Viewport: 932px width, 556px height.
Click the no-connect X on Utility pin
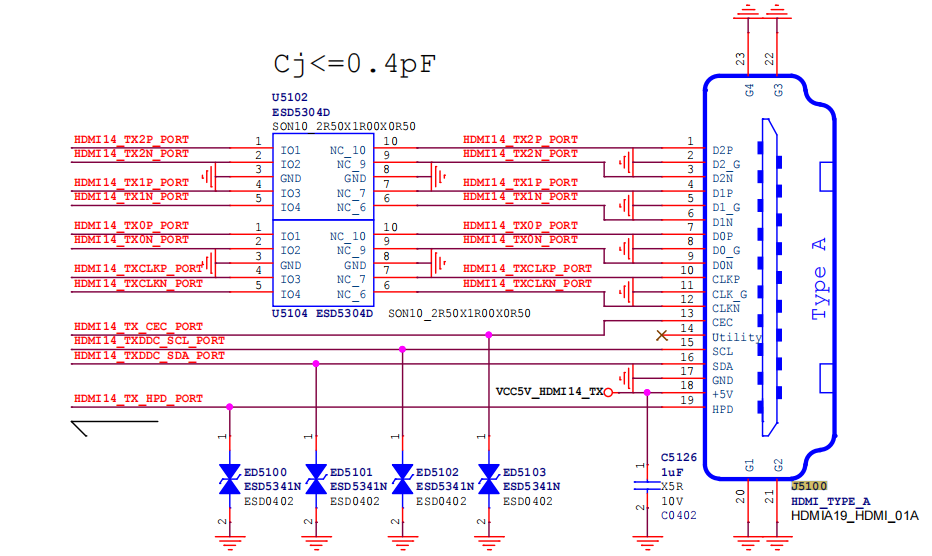pos(662,336)
